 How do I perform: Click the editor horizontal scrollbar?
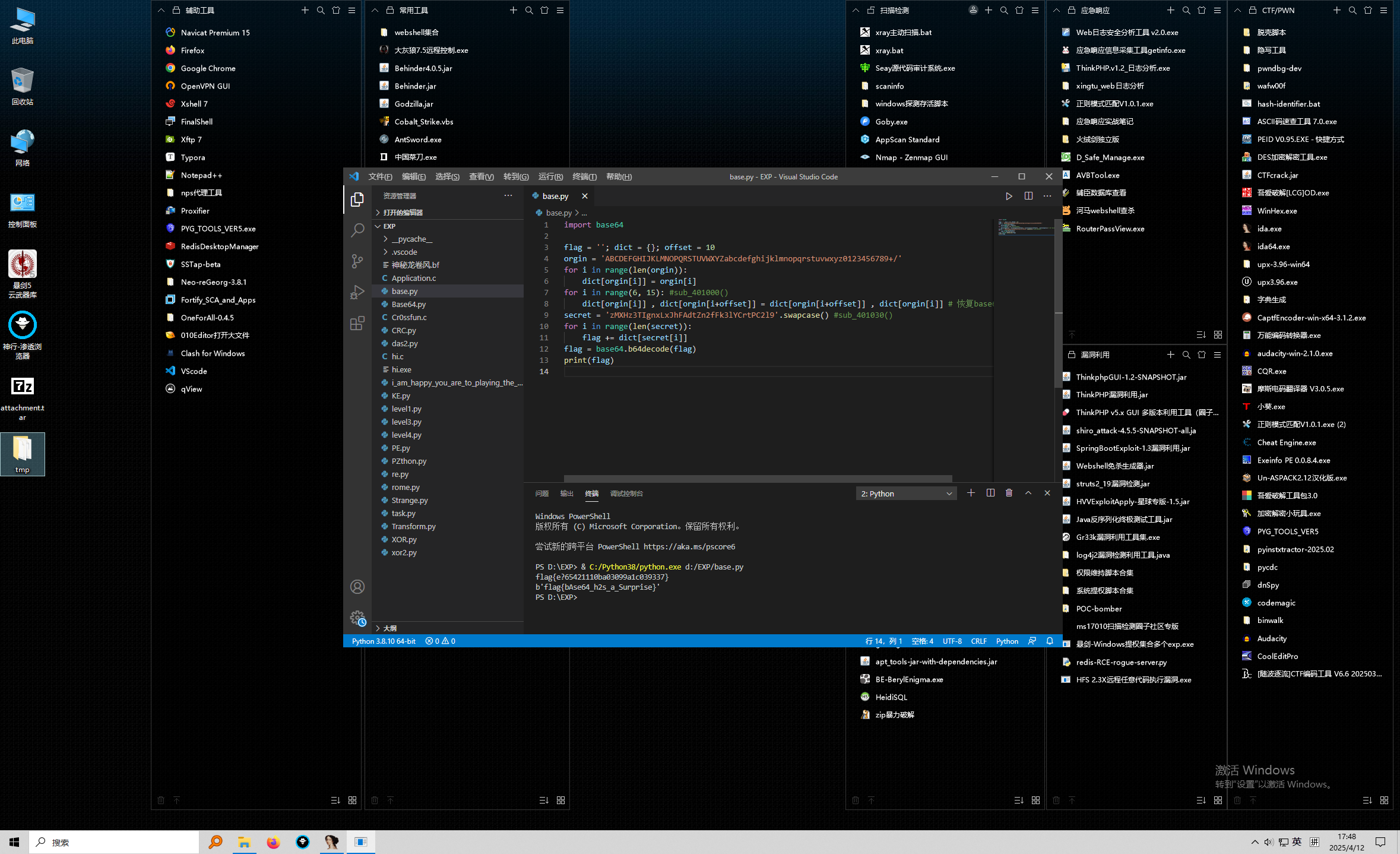coord(757,478)
